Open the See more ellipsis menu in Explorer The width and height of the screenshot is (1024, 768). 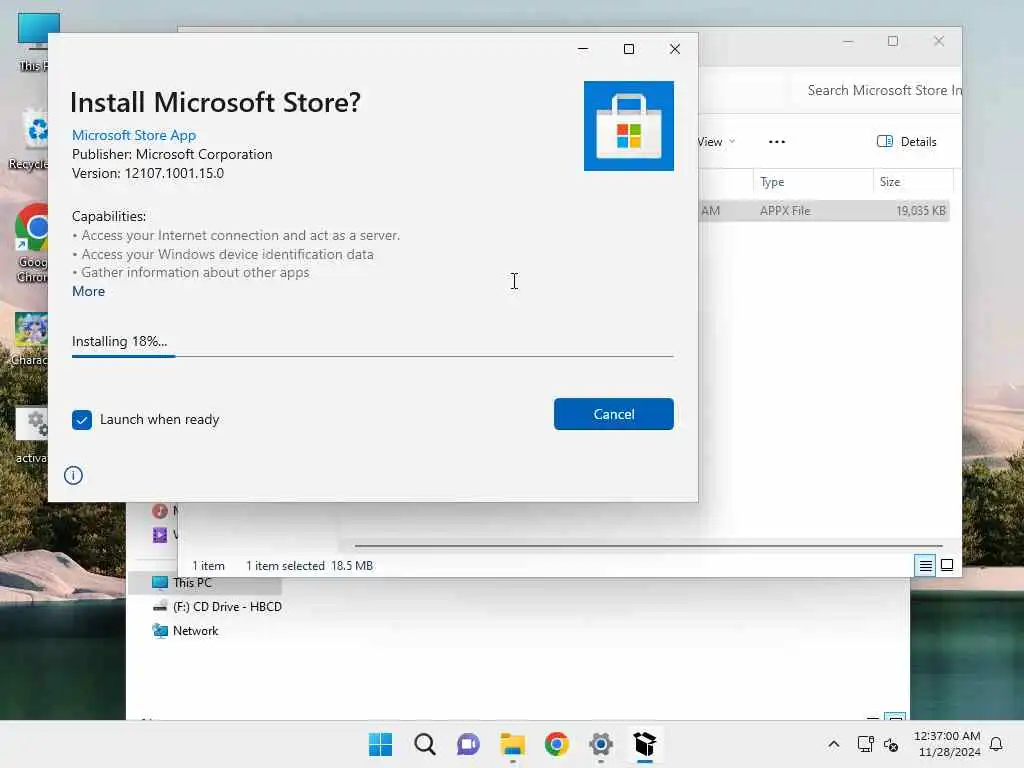(x=776, y=142)
